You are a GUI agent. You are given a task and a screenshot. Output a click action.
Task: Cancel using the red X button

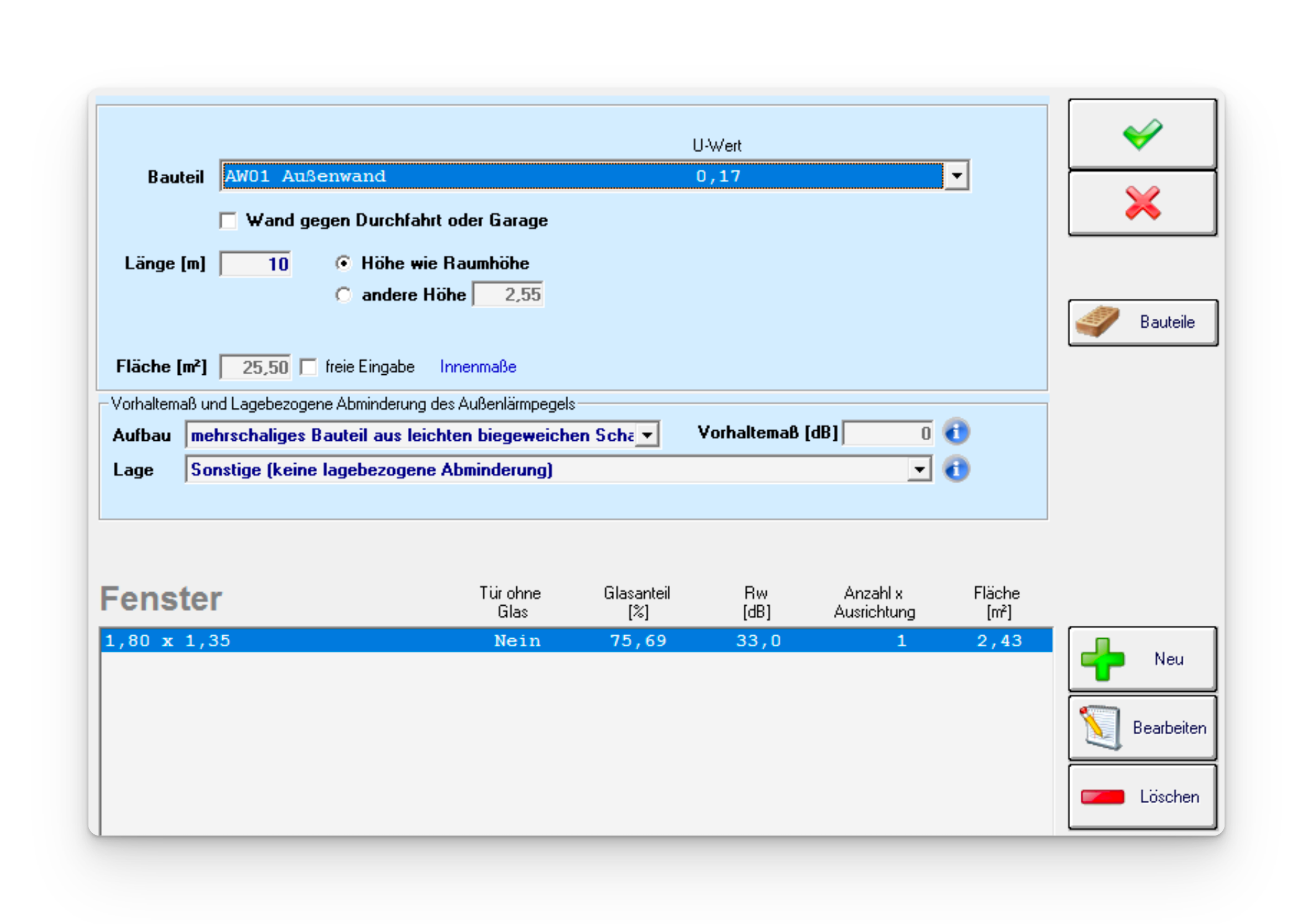pos(1142,204)
